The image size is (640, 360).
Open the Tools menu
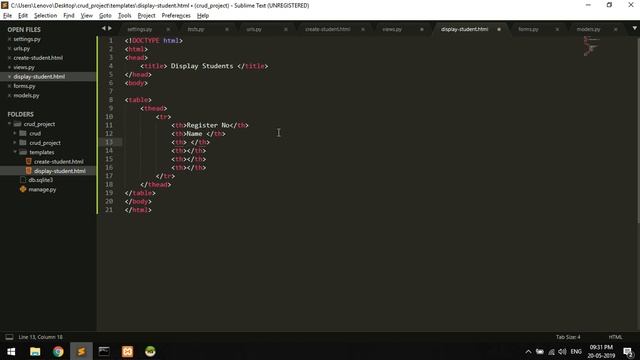124,16
